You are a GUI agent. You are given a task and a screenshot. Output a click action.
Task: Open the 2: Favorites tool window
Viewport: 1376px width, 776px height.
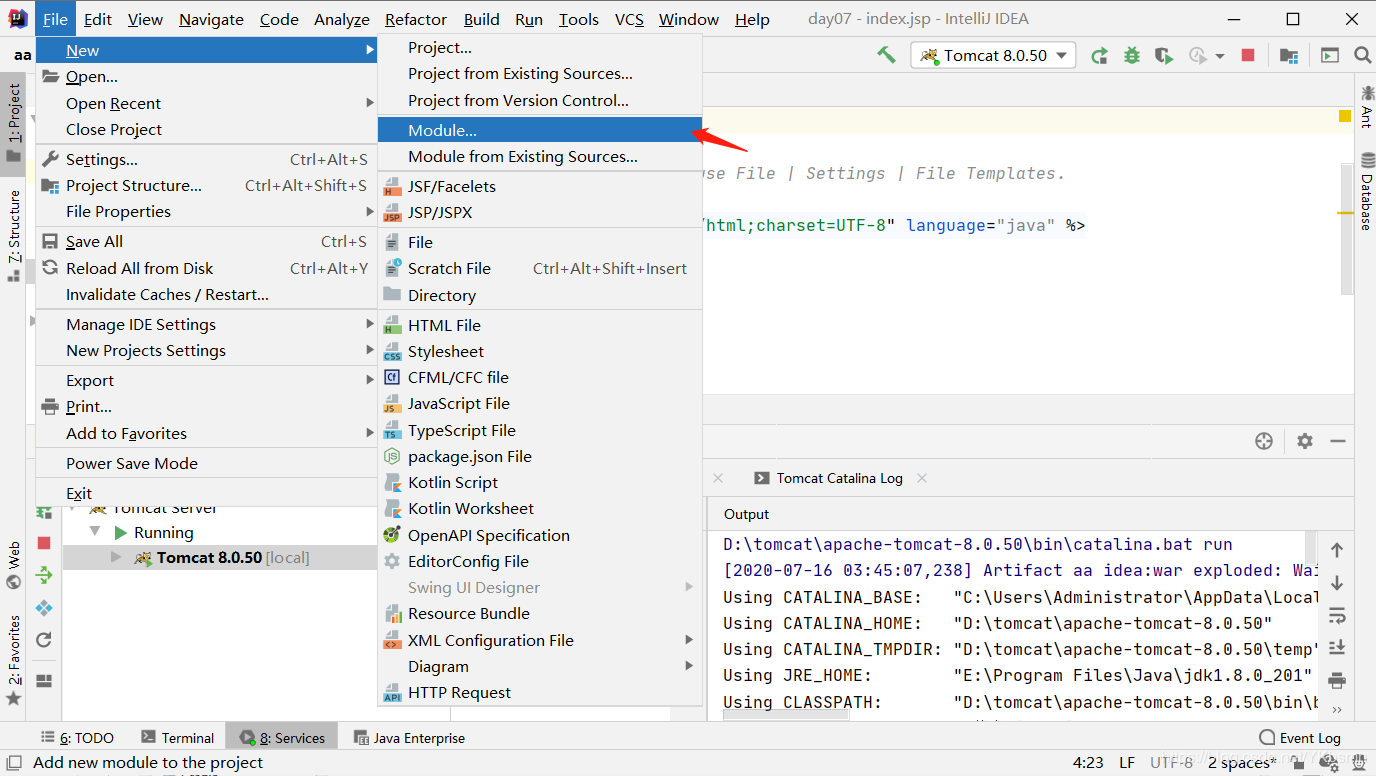click(x=14, y=660)
